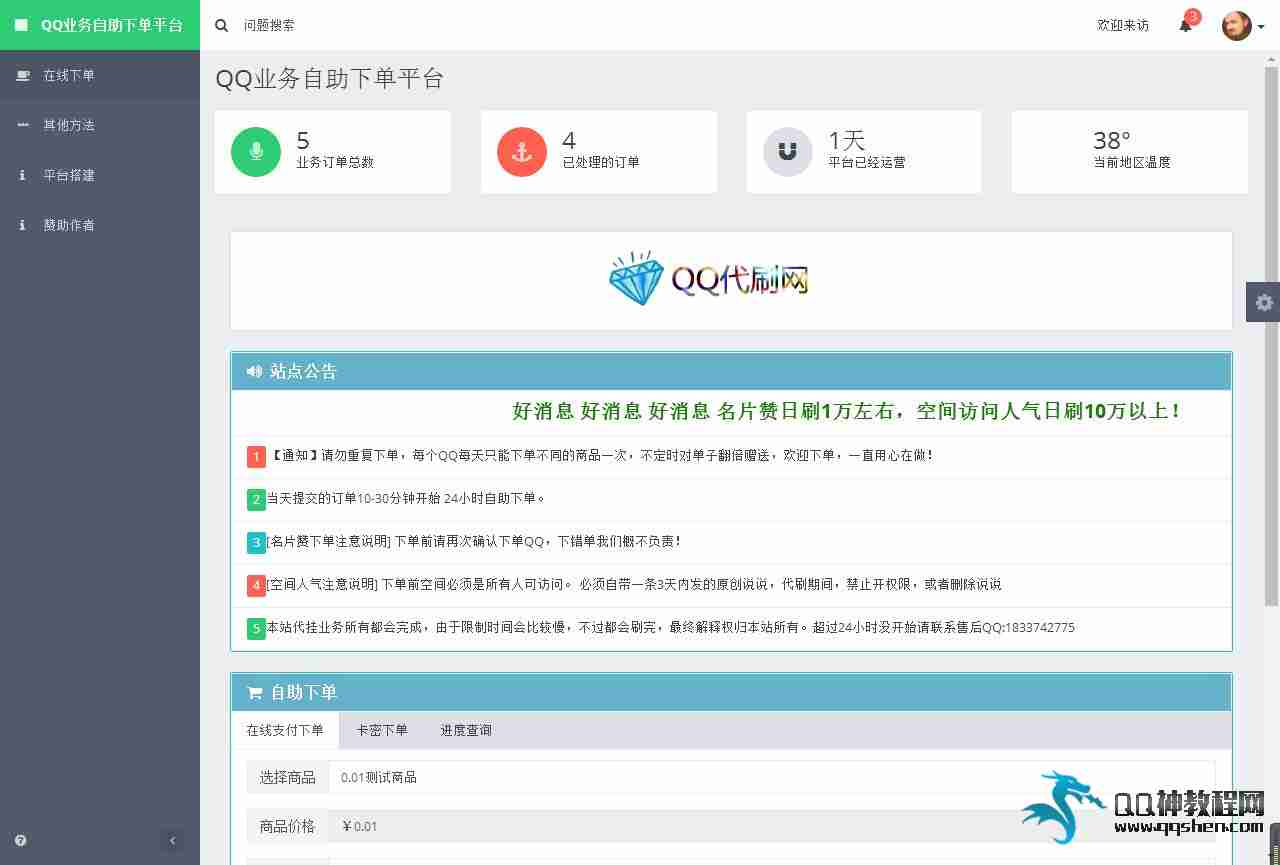Screen dimensions: 1280x865
Task: Switch to the 卡密下单 tab
Action: (382, 730)
